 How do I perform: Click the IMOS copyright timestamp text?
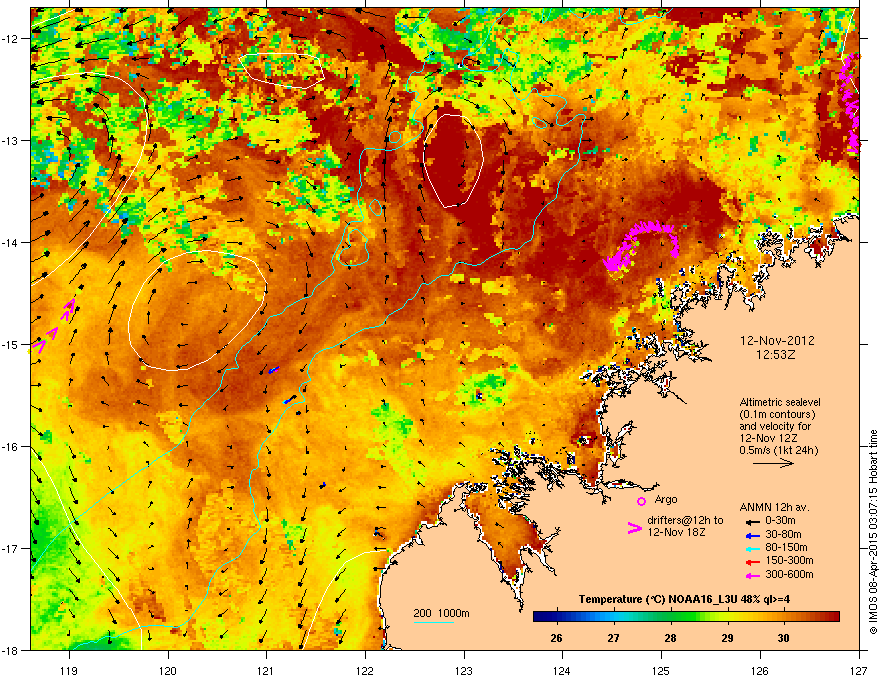pyautogui.click(x=873, y=532)
